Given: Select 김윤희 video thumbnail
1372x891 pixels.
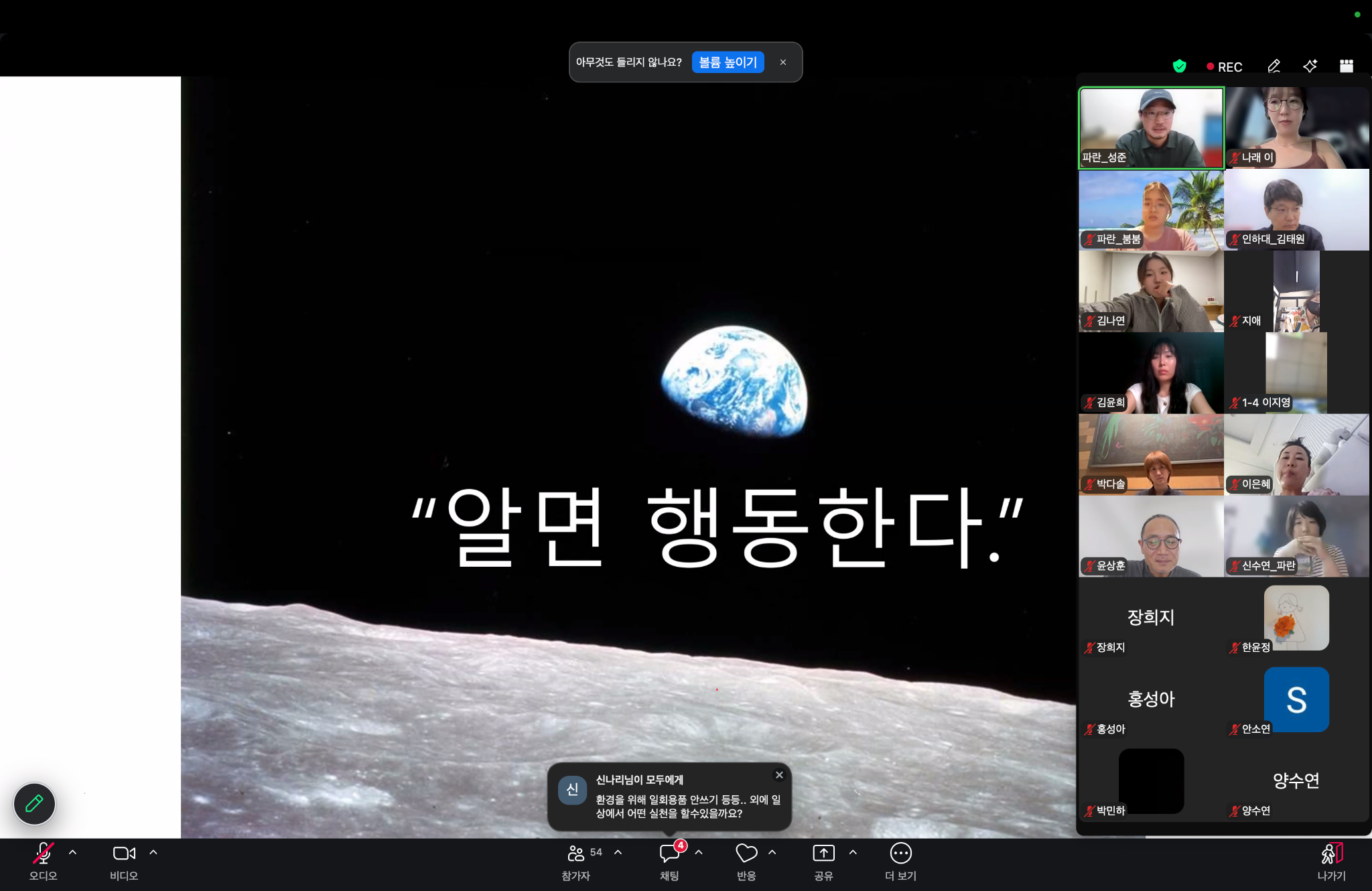Looking at the screenshot, I should (x=1151, y=373).
